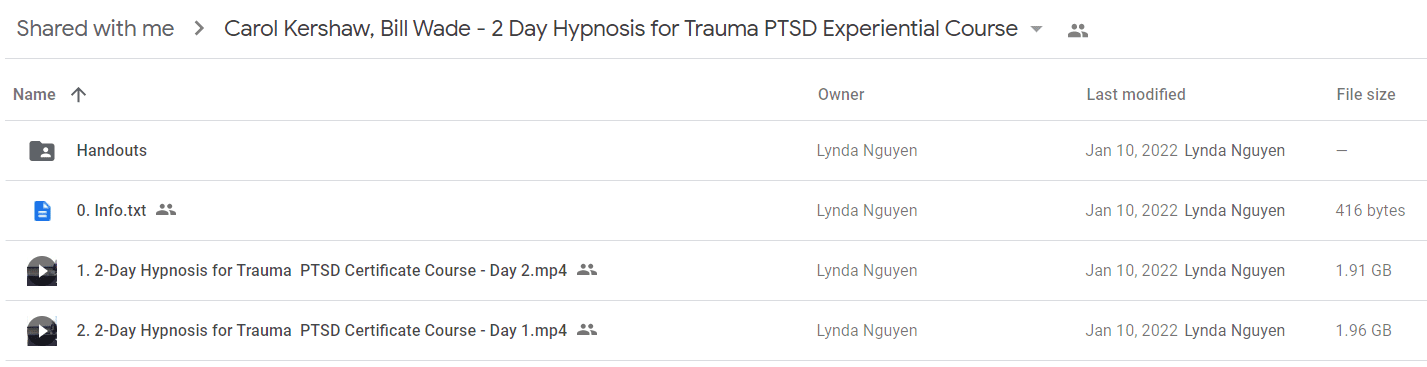Click the shared-people icon beside Day 1.mp4

point(587,330)
